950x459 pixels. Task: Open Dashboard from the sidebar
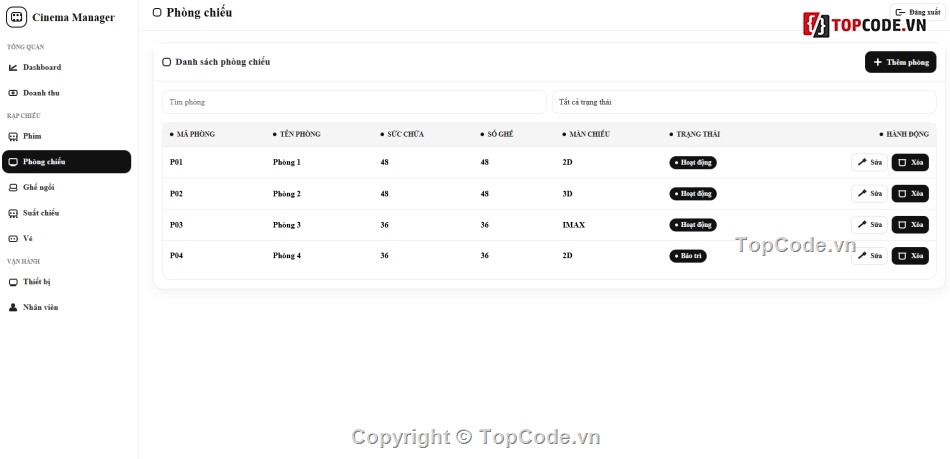[x=67, y=67]
